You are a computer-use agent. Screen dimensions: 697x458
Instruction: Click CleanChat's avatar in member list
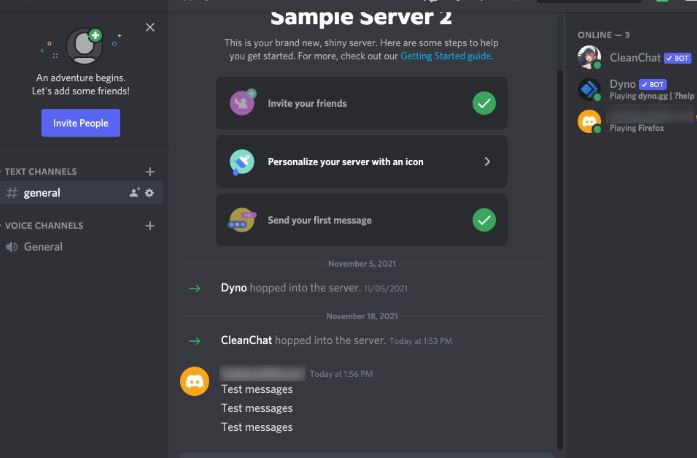(x=589, y=57)
